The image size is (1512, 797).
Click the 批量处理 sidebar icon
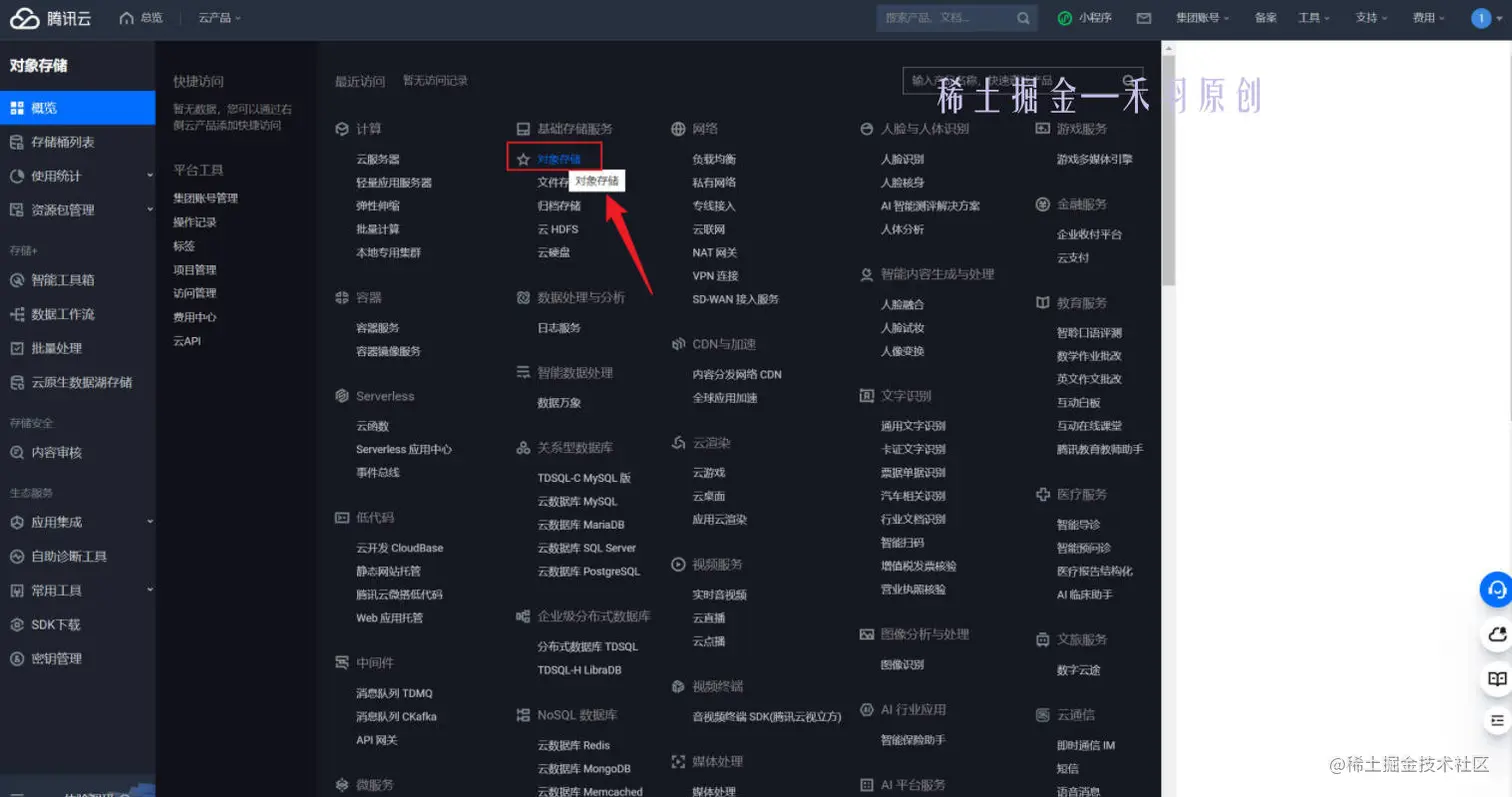(x=17, y=348)
